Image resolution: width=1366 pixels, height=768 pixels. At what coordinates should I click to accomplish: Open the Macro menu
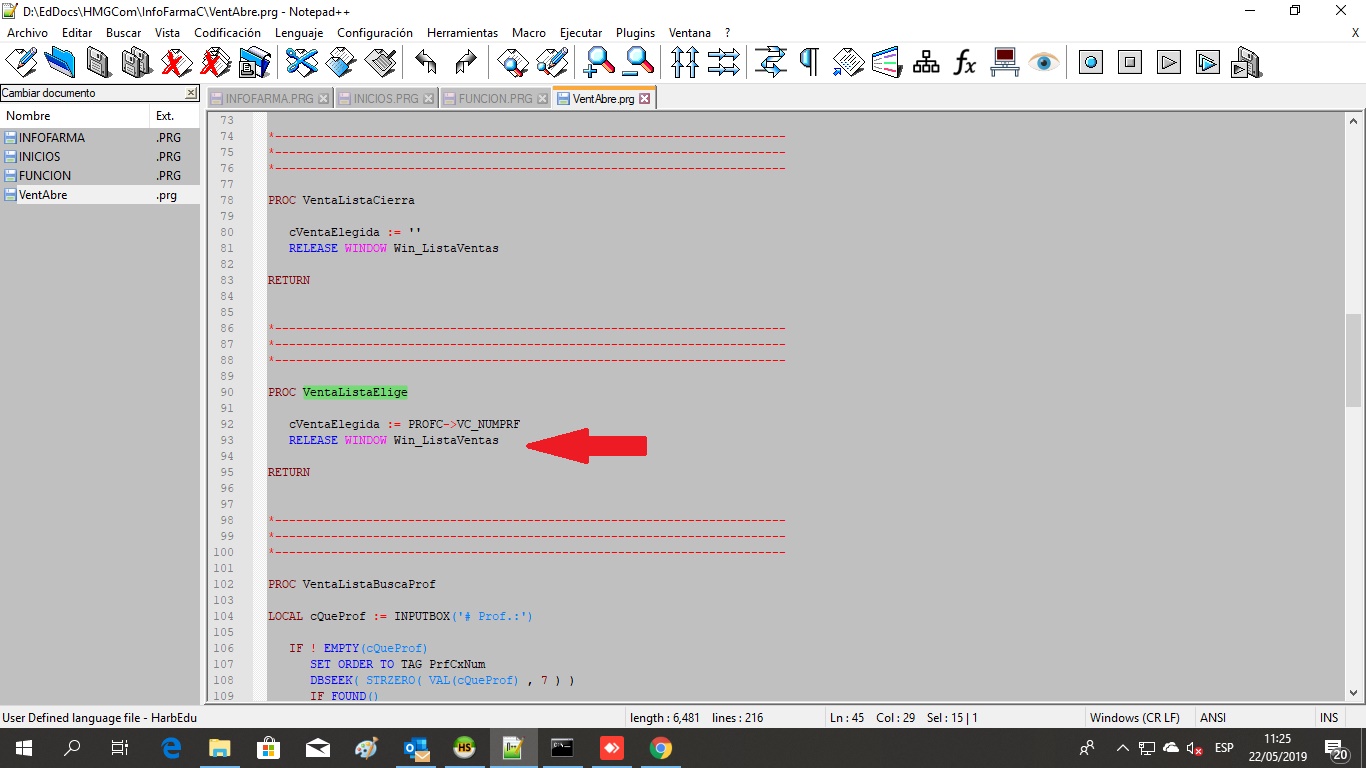pyautogui.click(x=529, y=33)
